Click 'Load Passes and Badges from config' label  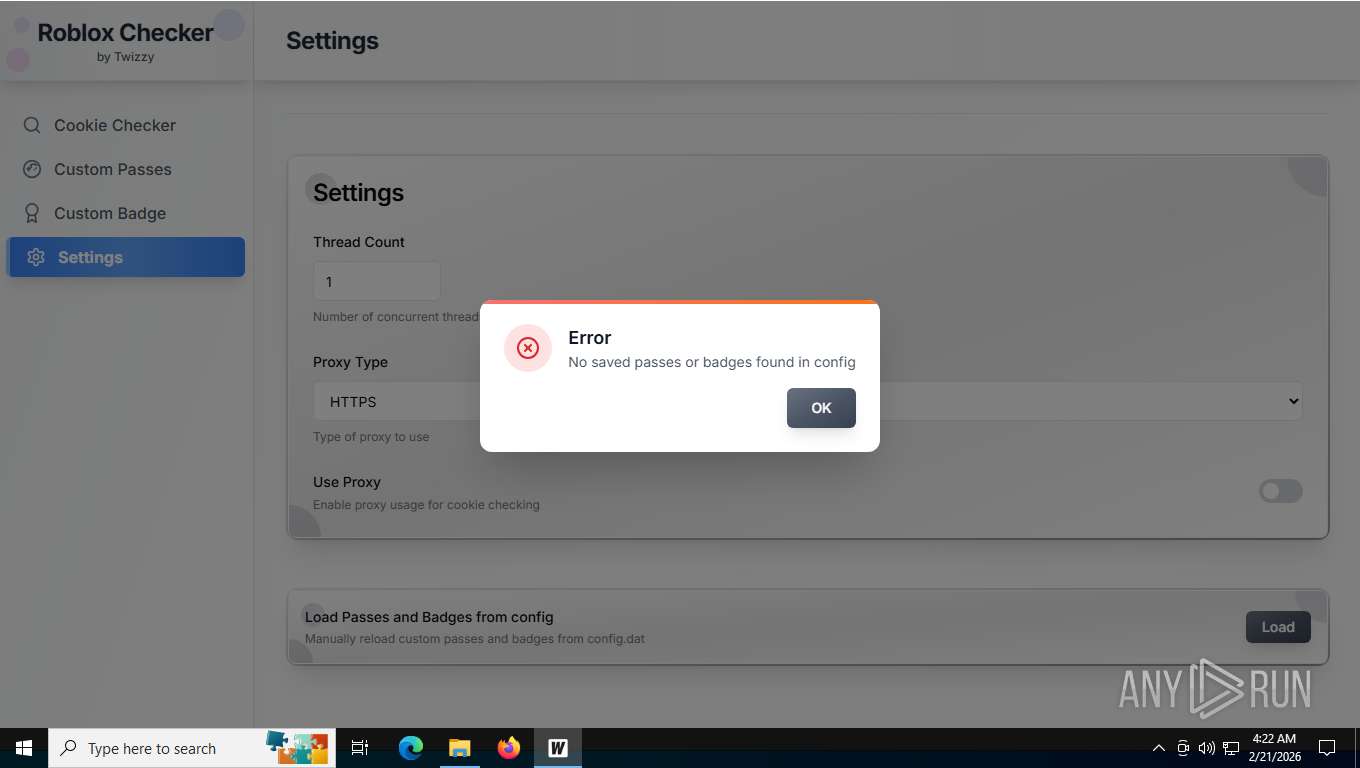coord(429,617)
